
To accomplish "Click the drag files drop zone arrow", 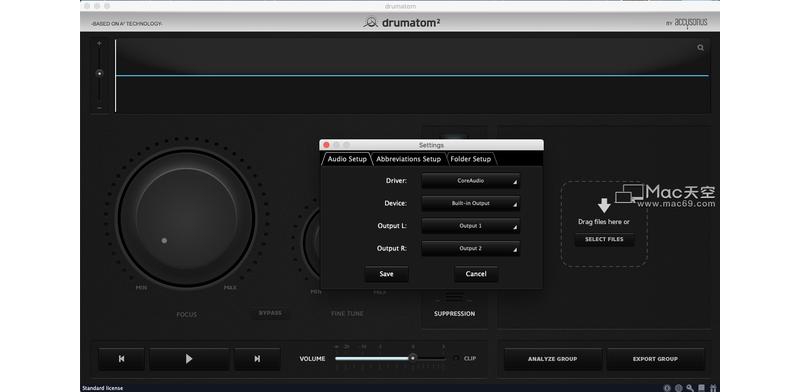I will [x=604, y=206].
